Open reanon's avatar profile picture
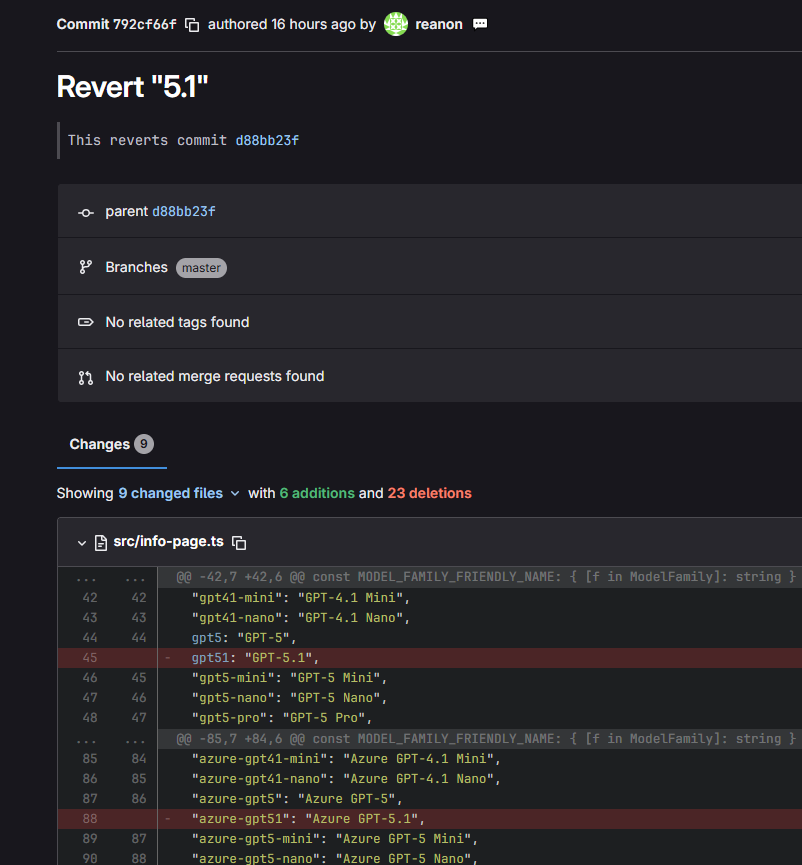The height and width of the screenshot is (865, 802). click(x=395, y=24)
